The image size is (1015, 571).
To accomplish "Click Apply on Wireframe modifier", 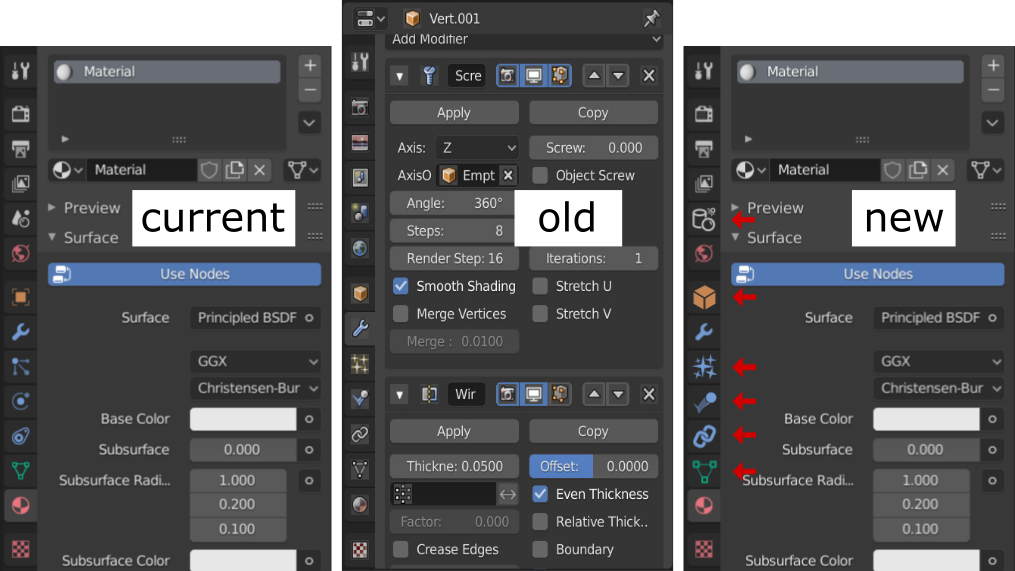I will point(454,431).
